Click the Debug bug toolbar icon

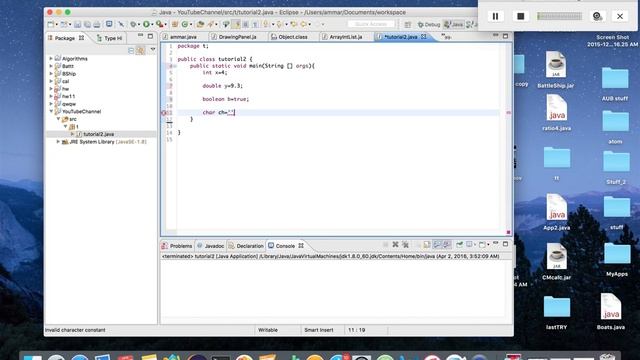pyautogui.click(x=133, y=24)
